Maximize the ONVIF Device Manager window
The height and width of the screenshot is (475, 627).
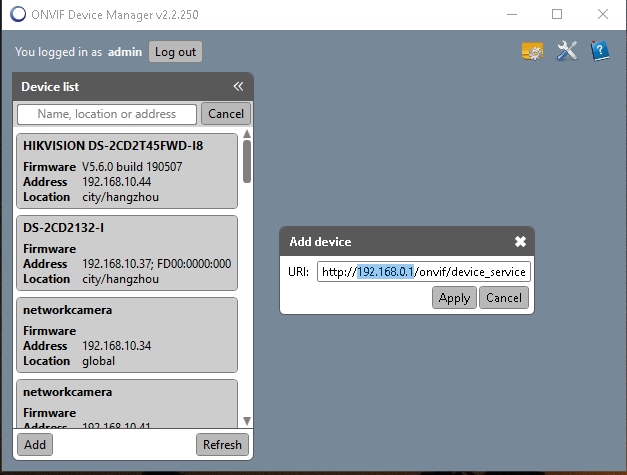click(x=557, y=14)
